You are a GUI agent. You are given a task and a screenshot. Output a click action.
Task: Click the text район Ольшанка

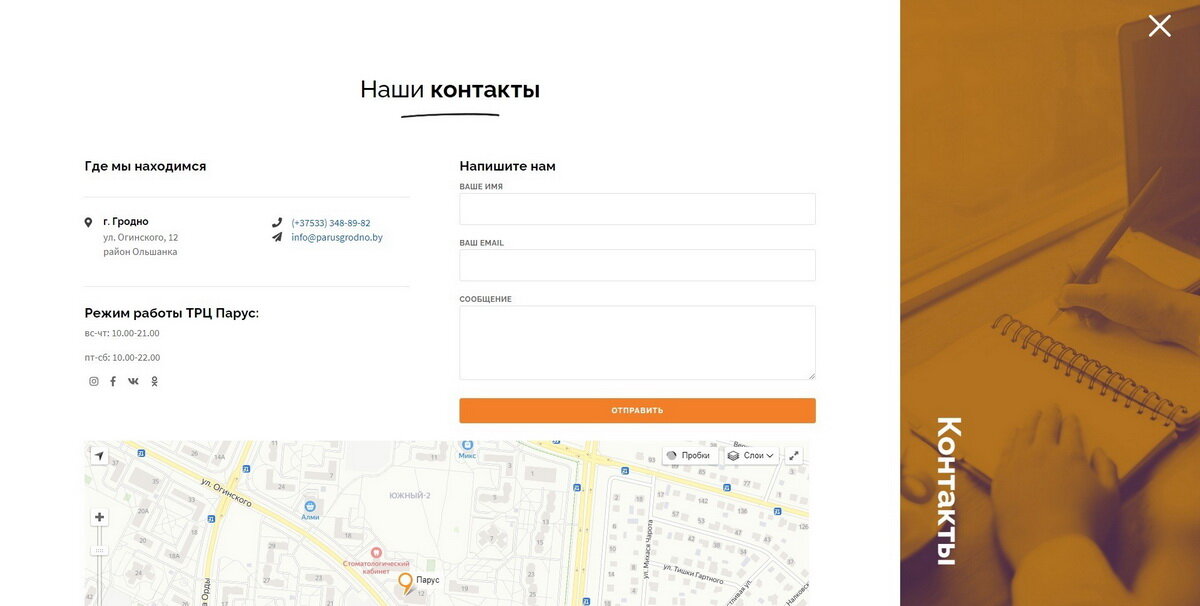tap(139, 252)
